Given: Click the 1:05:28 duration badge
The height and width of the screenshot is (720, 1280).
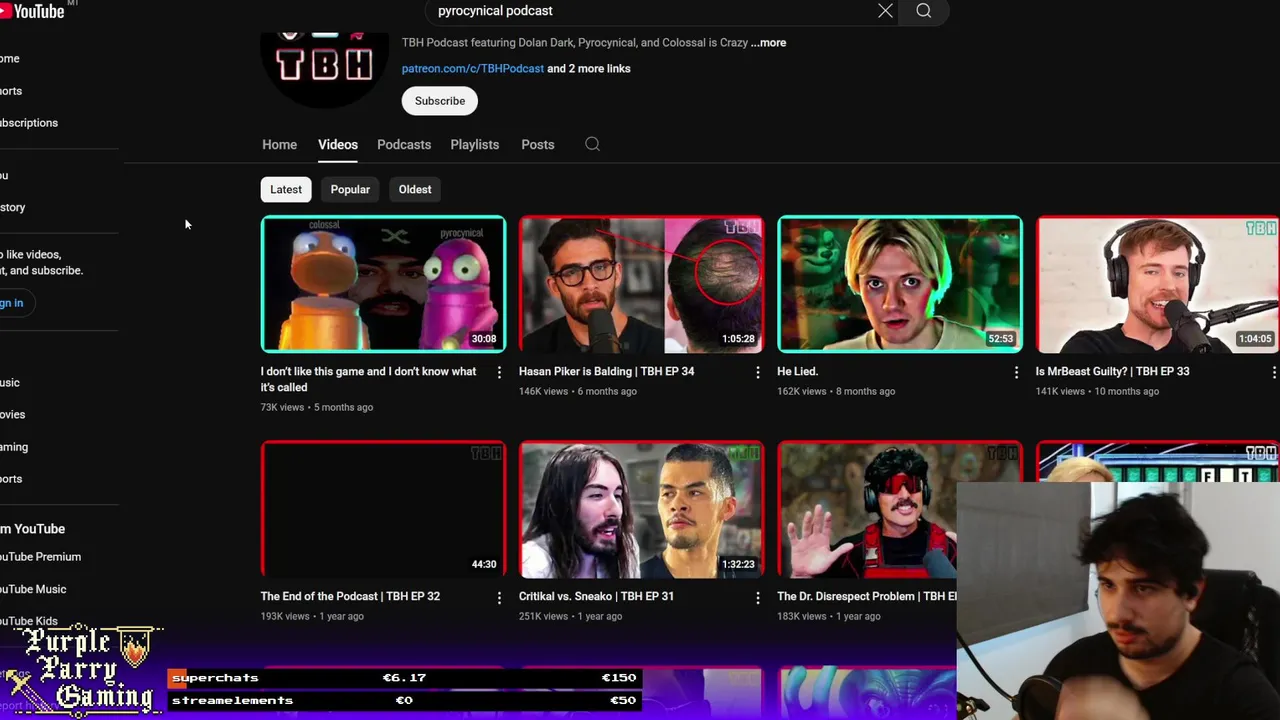Looking at the screenshot, I should point(738,339).
